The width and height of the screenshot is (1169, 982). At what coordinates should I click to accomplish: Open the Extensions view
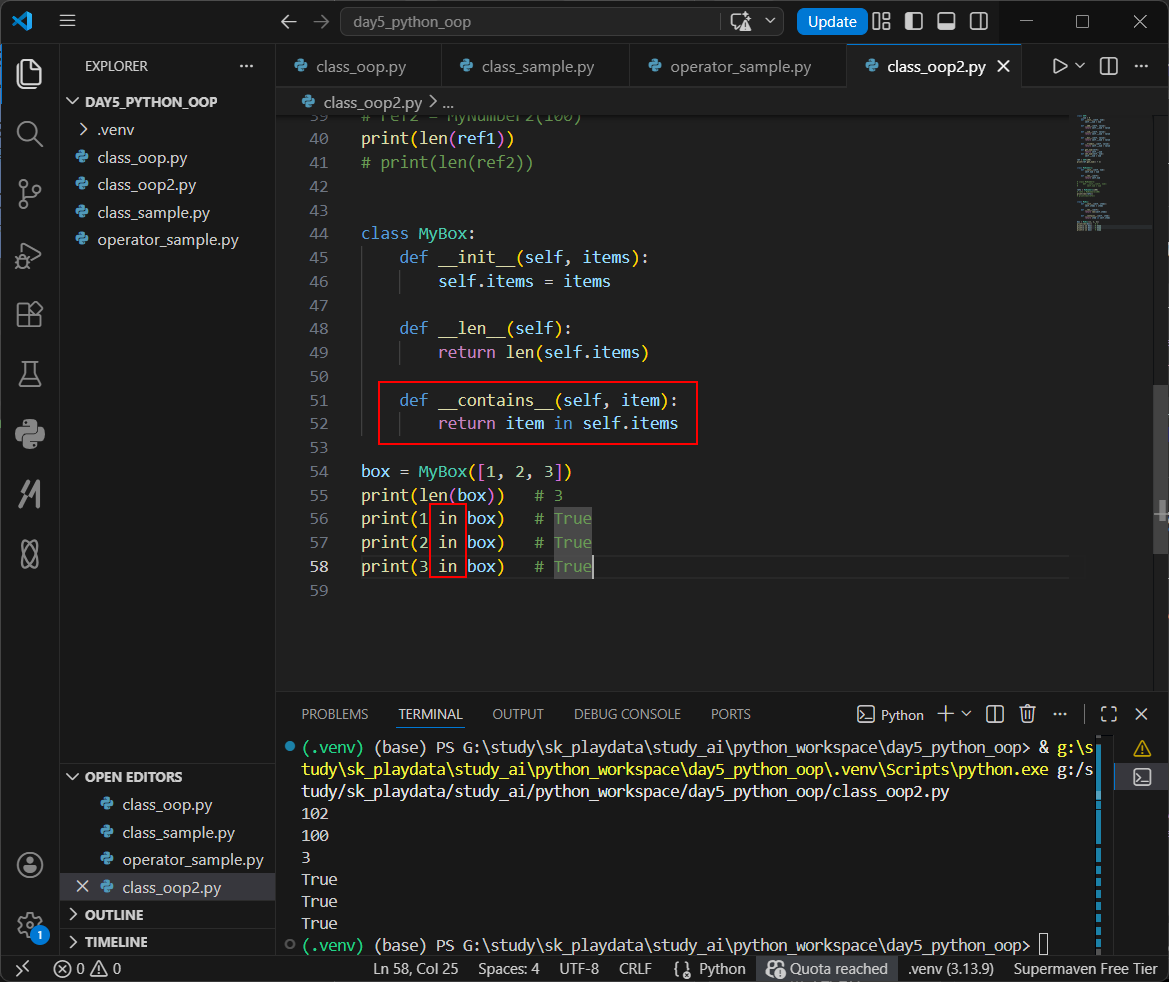29,314
